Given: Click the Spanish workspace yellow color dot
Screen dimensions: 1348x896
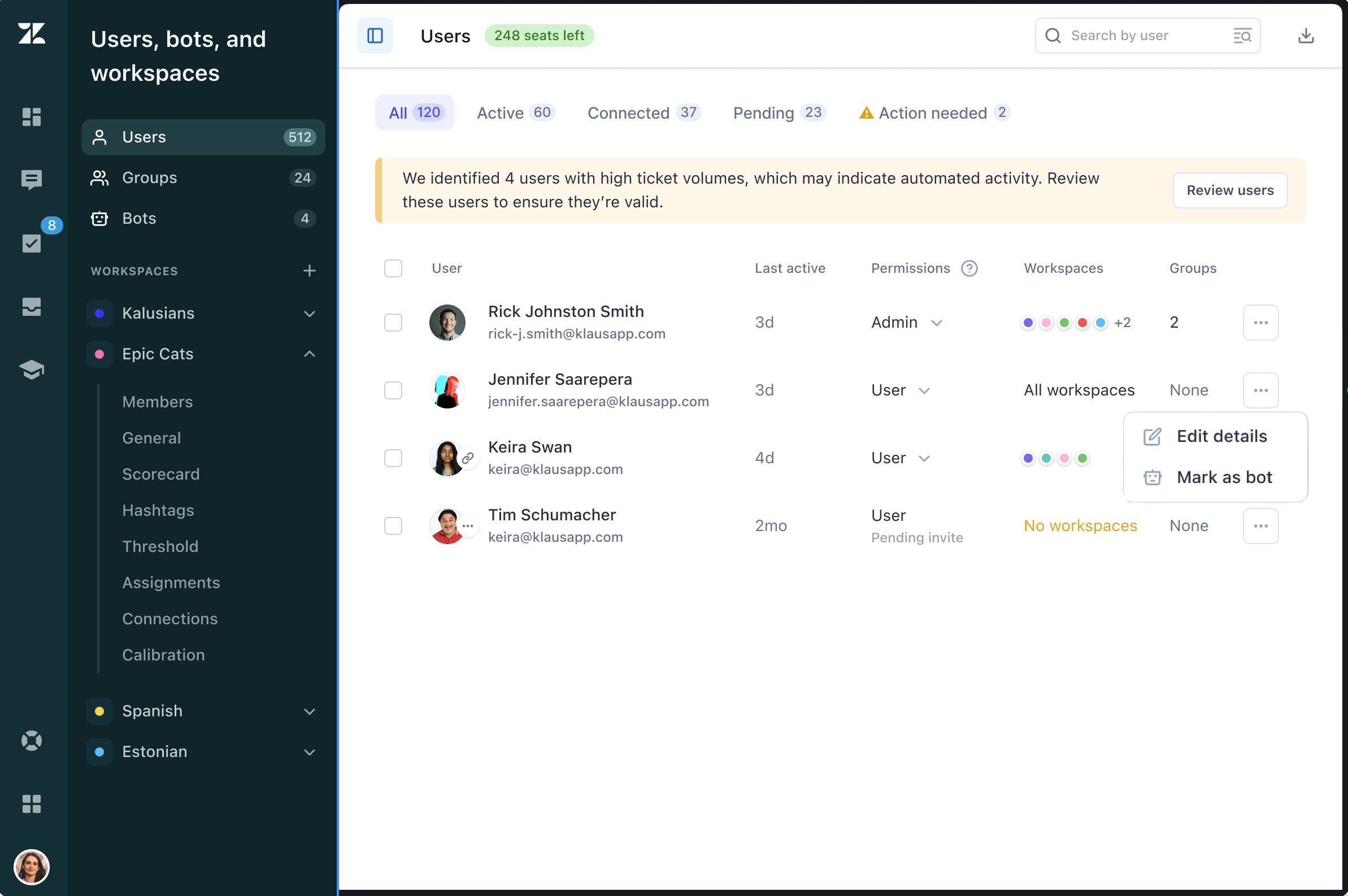Looking at the screenshot, I should 99,711.
